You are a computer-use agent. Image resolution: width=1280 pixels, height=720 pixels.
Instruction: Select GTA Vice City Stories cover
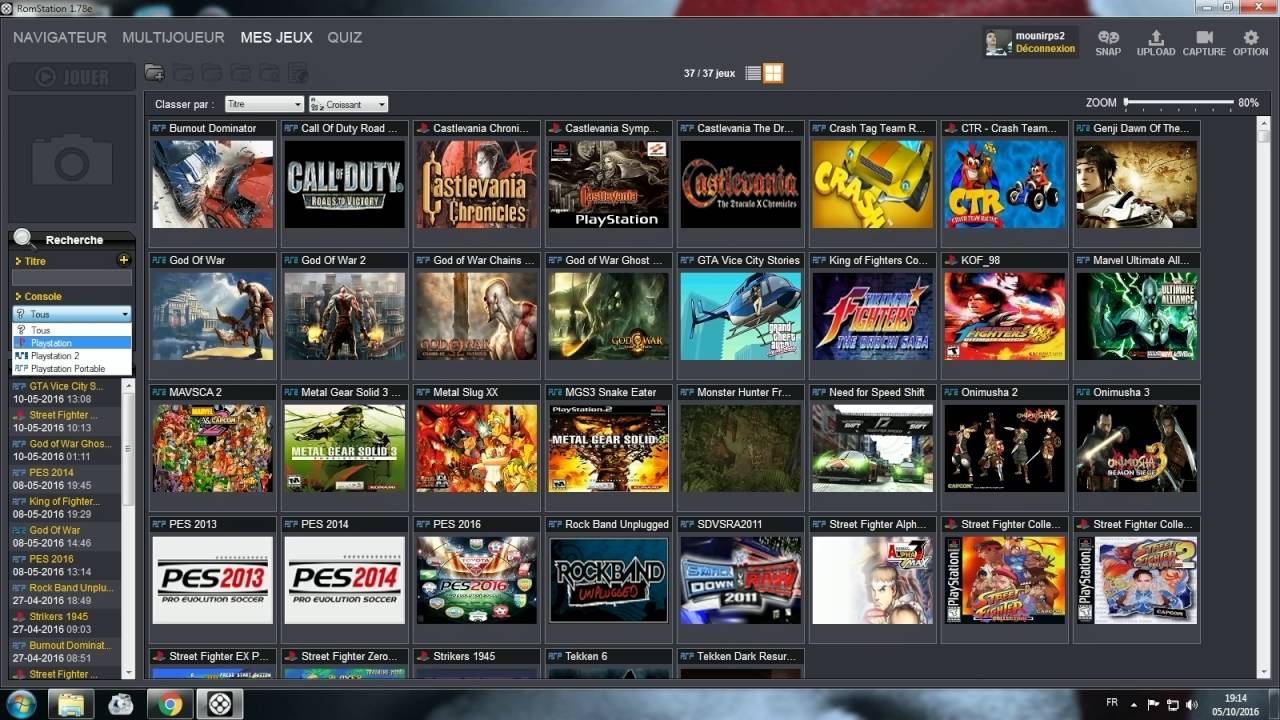[740, 316]
